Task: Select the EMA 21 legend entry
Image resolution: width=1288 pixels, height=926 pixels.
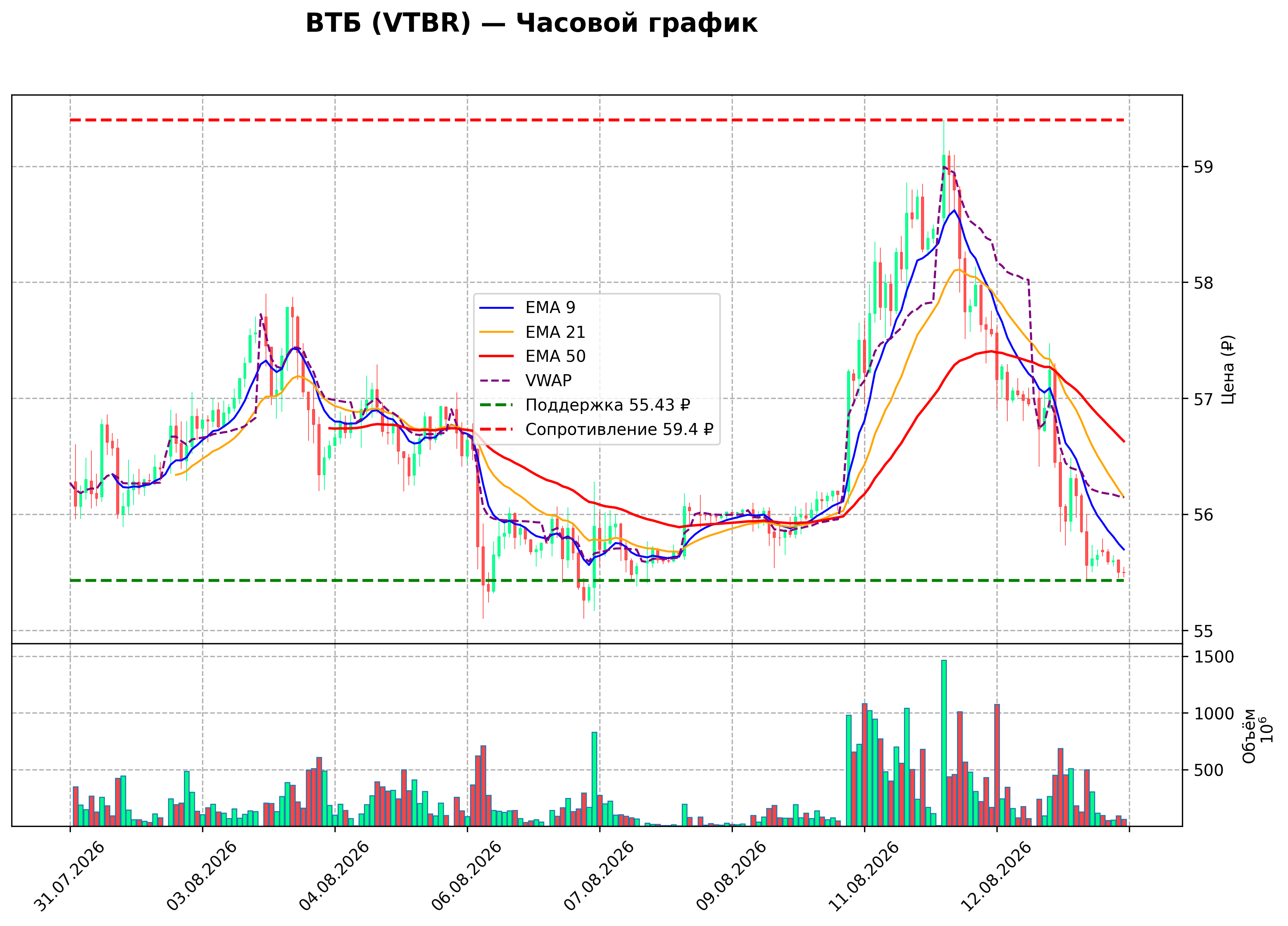Action: click(532, 332)
